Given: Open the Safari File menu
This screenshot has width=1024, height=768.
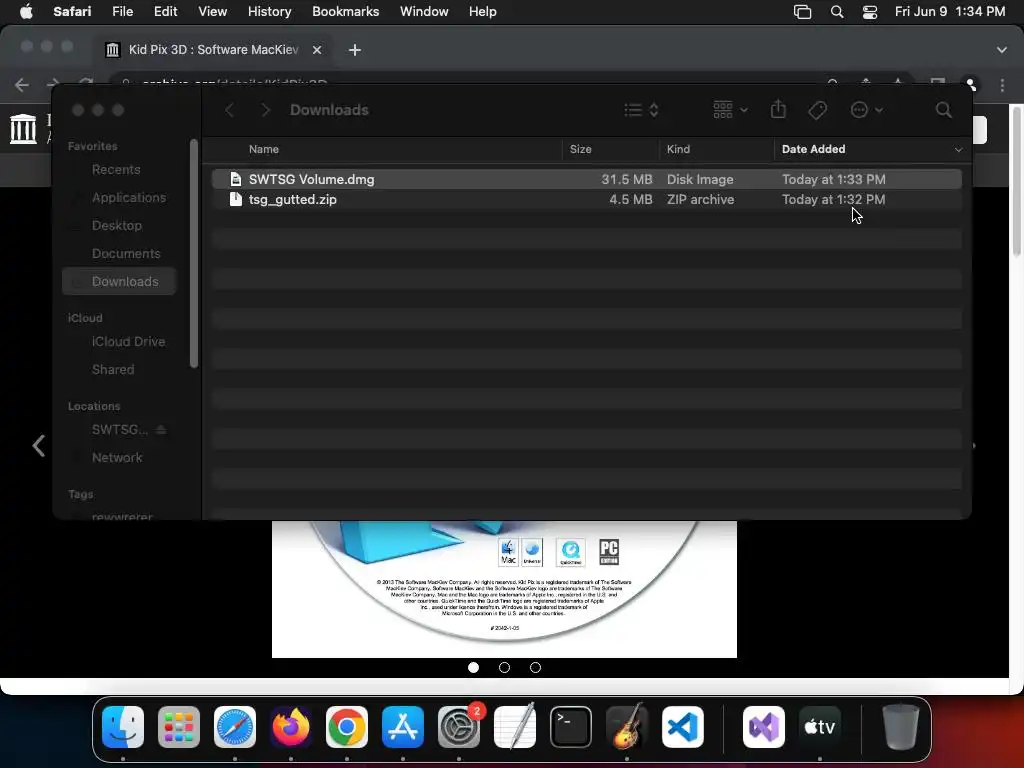Looking at the screenshot, I should [x=122, y=12].
